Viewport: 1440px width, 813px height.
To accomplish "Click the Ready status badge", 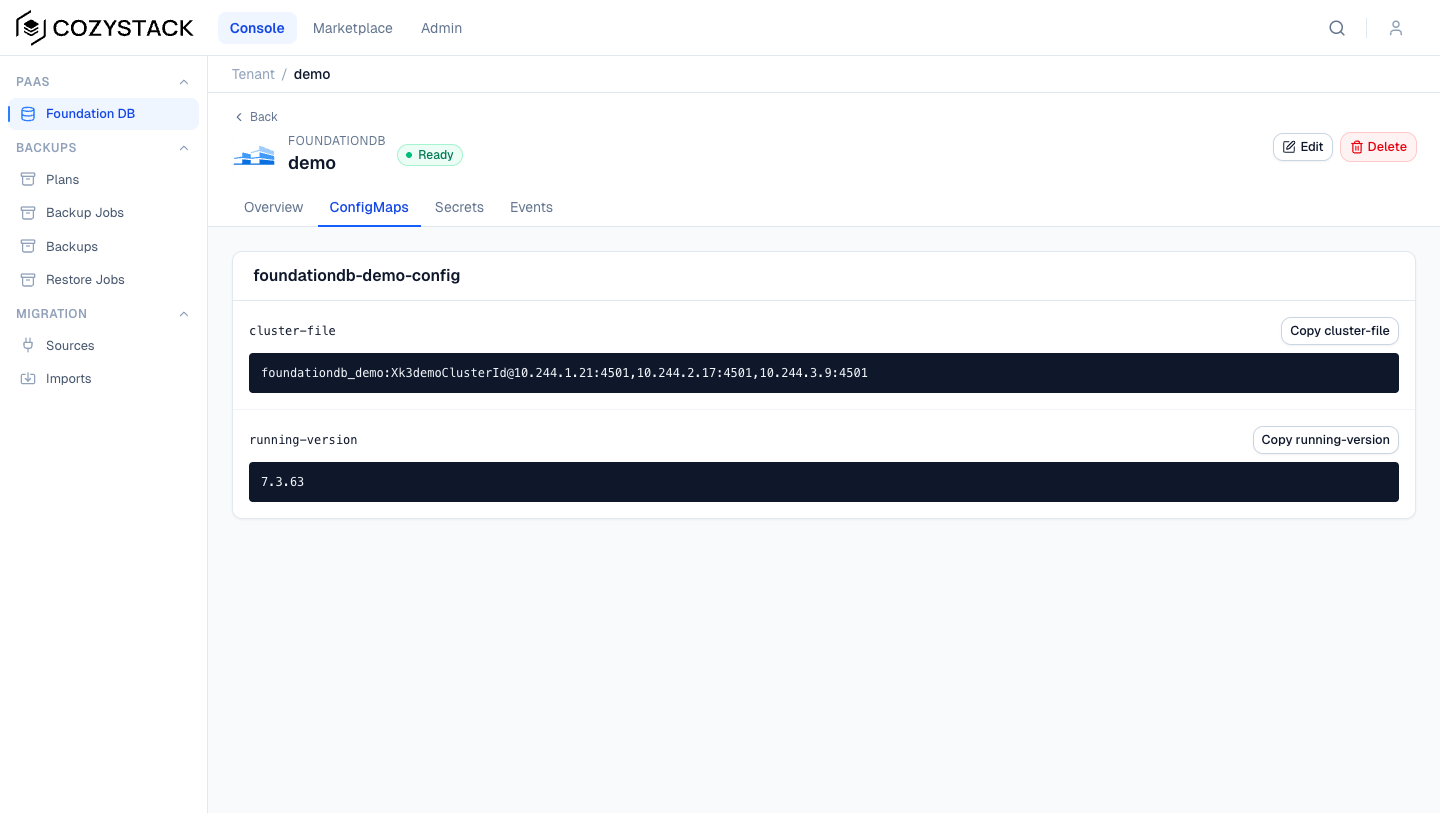I will click(x=430, y=155).
